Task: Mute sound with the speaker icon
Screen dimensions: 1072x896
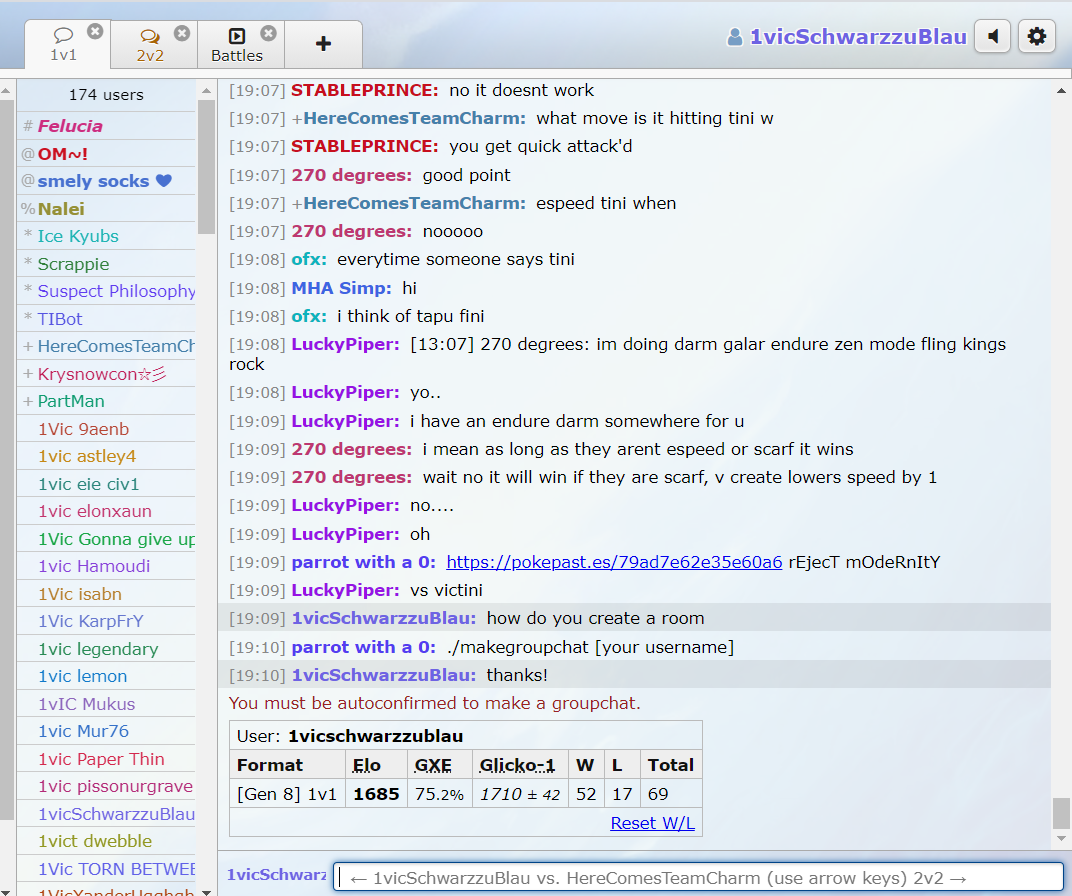Action: point(993,36)
